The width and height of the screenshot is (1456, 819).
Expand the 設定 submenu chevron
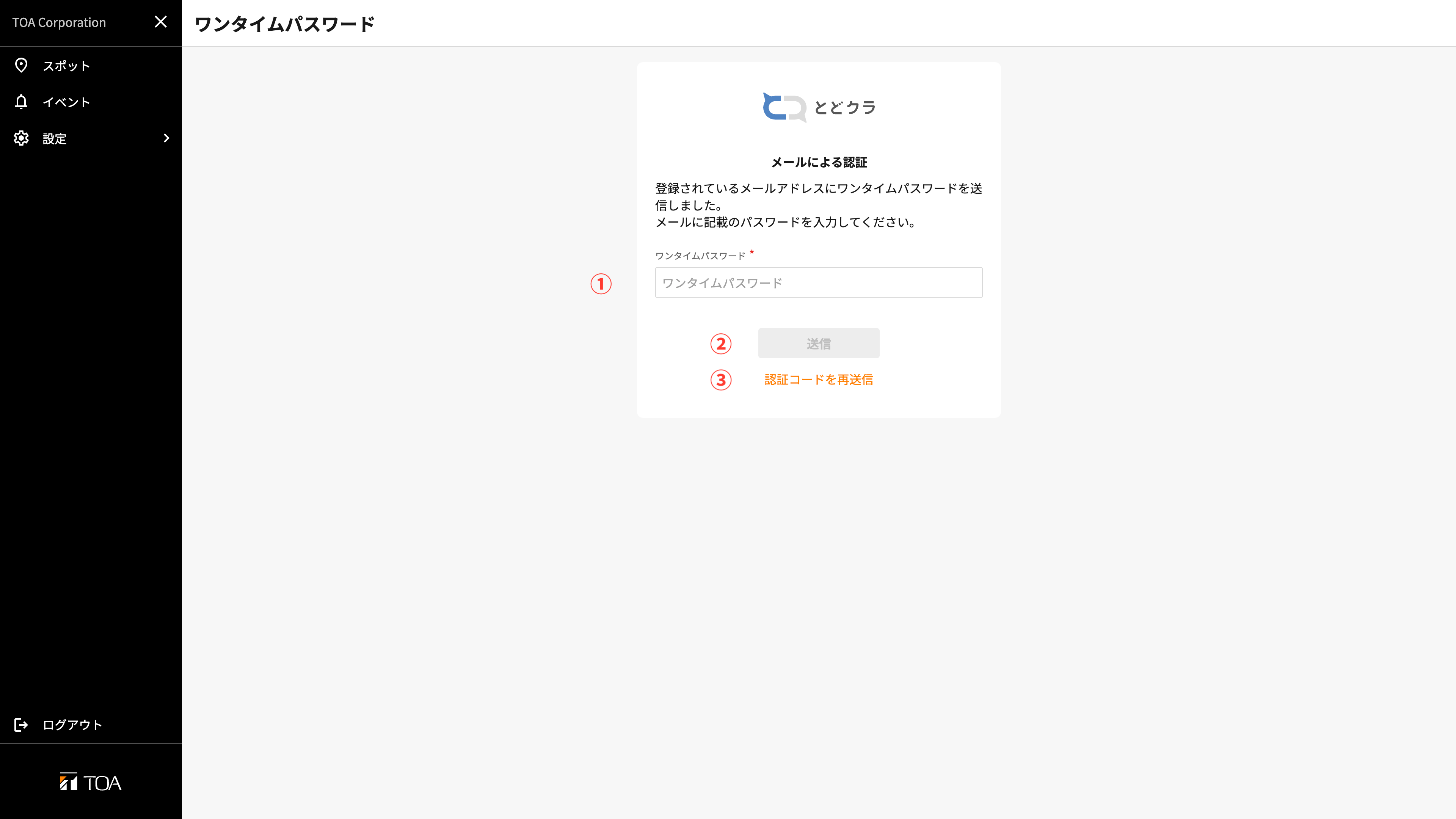166,138
